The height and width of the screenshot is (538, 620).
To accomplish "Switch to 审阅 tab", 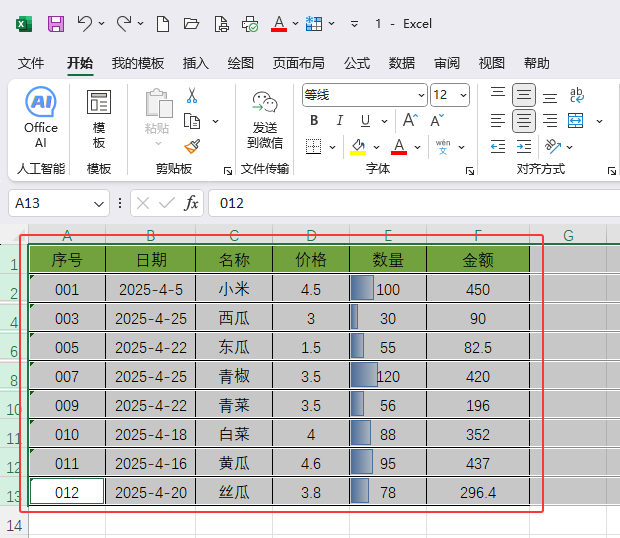I will [x=447, y=63].
